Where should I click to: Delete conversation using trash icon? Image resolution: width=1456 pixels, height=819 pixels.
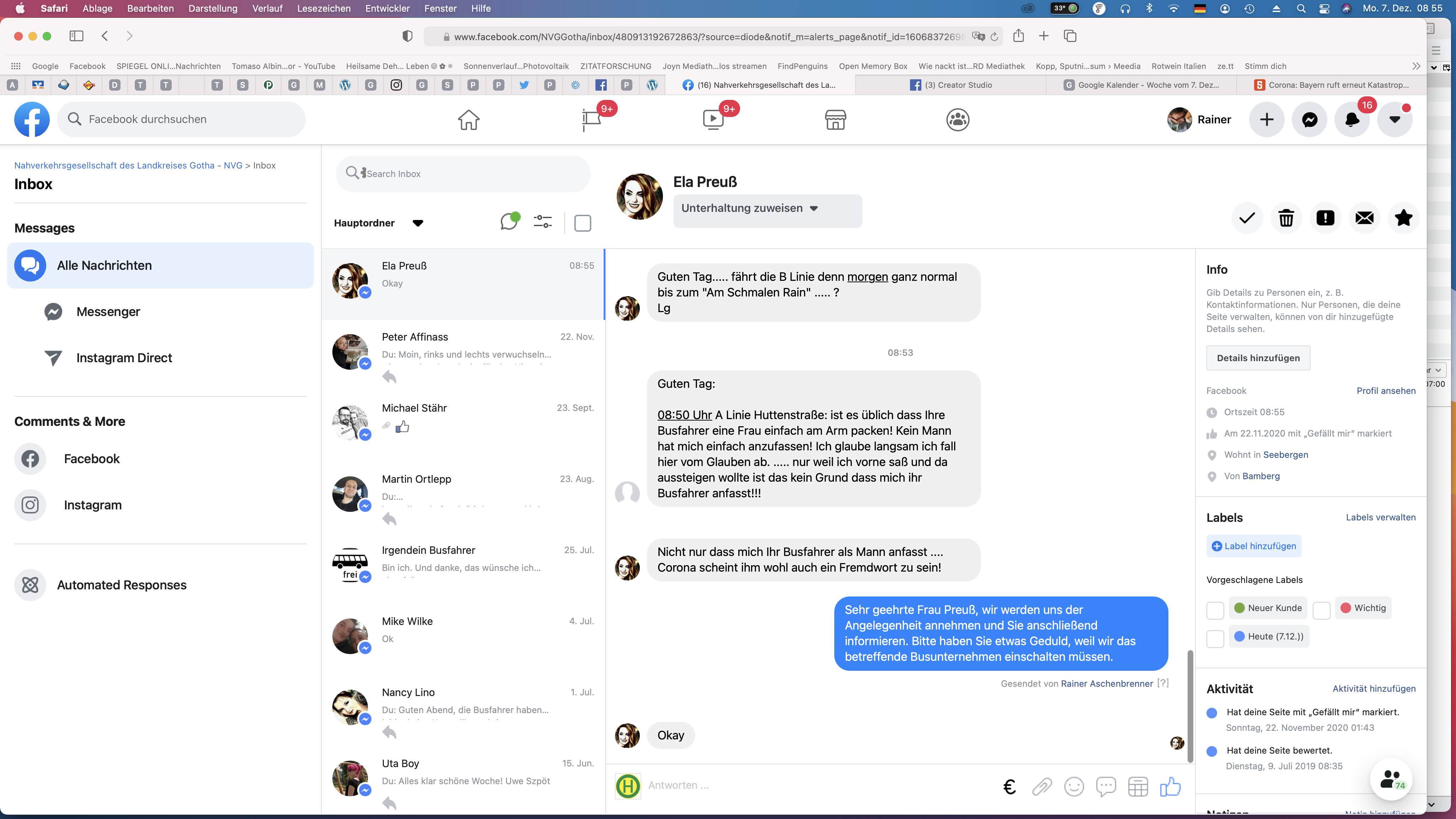[x=1286, y=218]
